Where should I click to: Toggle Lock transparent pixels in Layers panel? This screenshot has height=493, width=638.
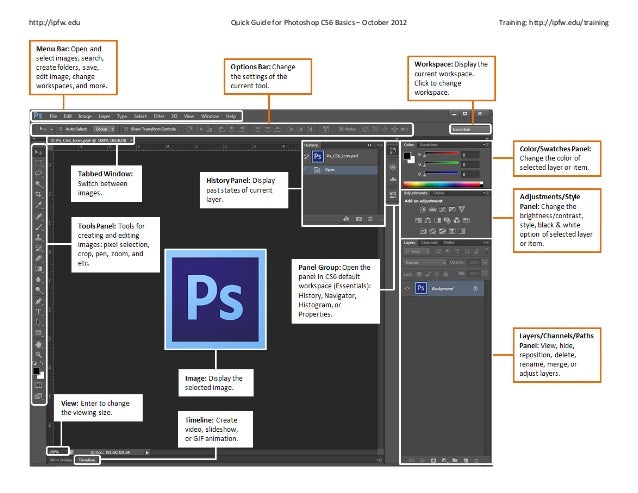coord(419,274)
